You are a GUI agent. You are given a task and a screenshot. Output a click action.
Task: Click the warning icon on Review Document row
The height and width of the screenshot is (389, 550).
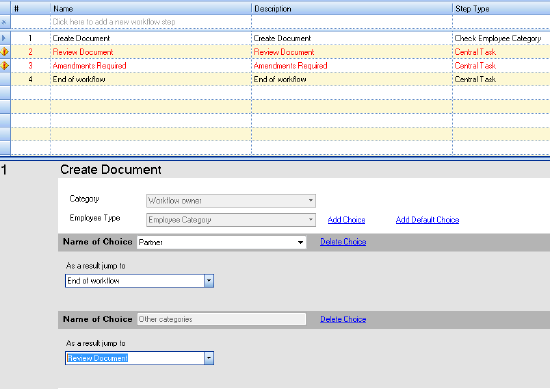pyautogui.click(x=5, y=52)
